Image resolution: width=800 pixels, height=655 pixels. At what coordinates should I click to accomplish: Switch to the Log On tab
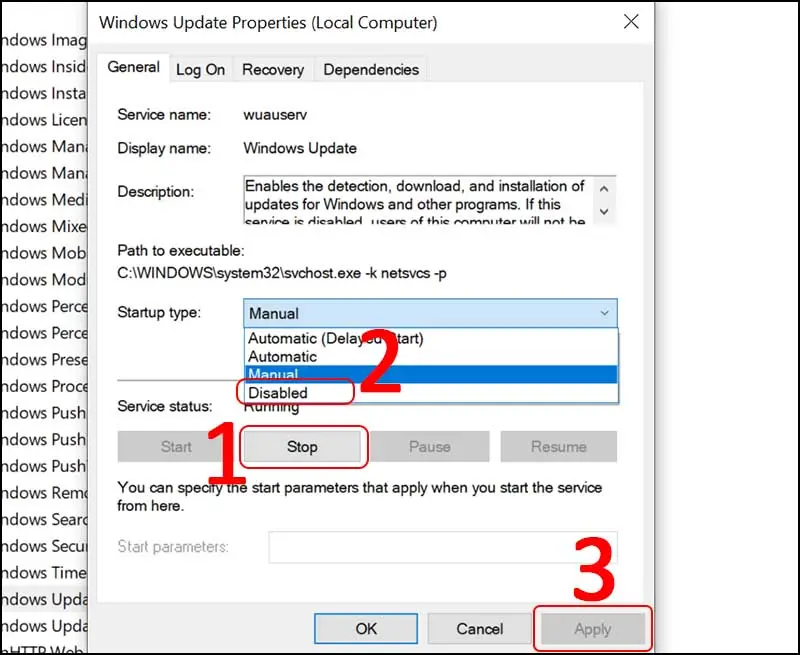coord(201,69)
